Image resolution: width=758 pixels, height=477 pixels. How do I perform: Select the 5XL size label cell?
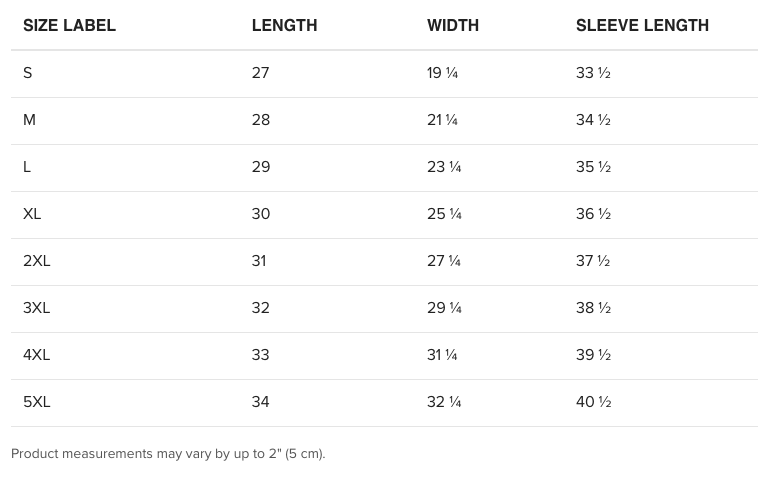36,402
